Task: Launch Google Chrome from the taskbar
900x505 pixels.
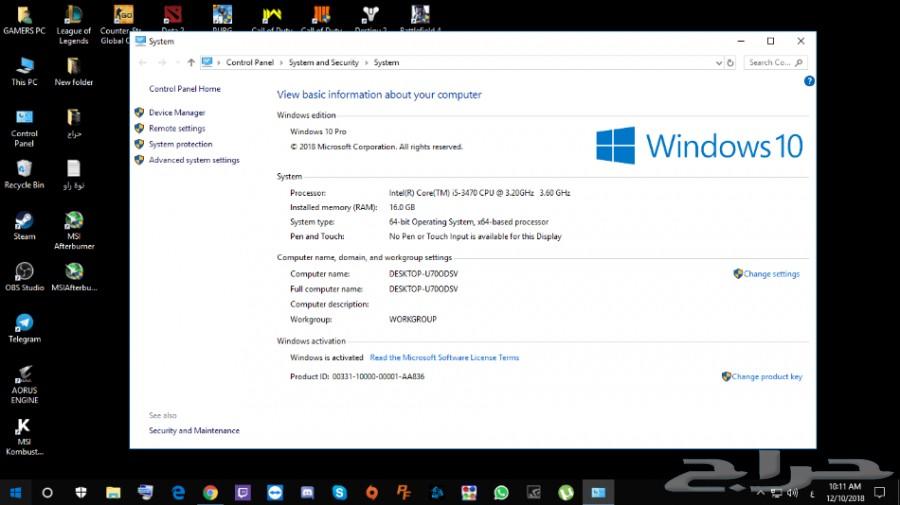Action: [211, 492]
